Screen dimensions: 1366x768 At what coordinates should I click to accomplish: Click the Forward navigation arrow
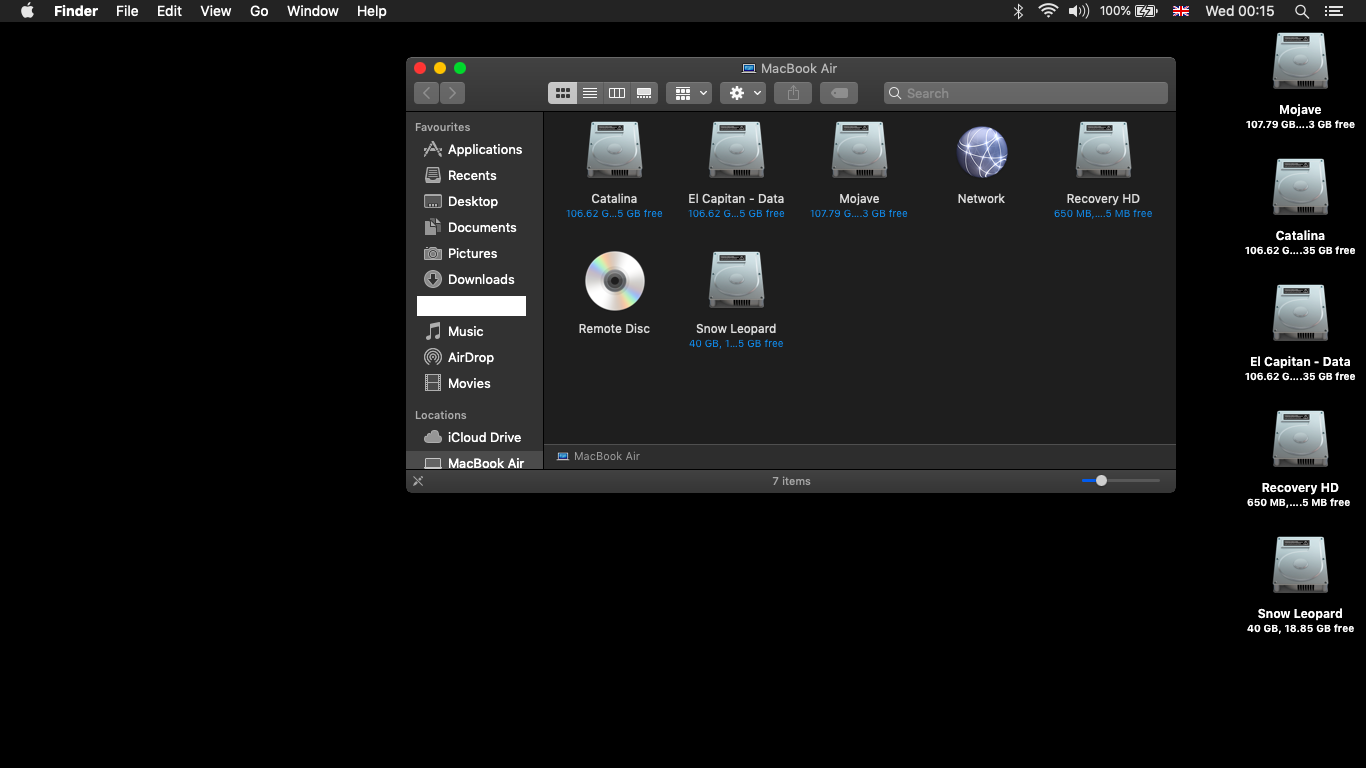pyautogui.click(x=452, y=93)
